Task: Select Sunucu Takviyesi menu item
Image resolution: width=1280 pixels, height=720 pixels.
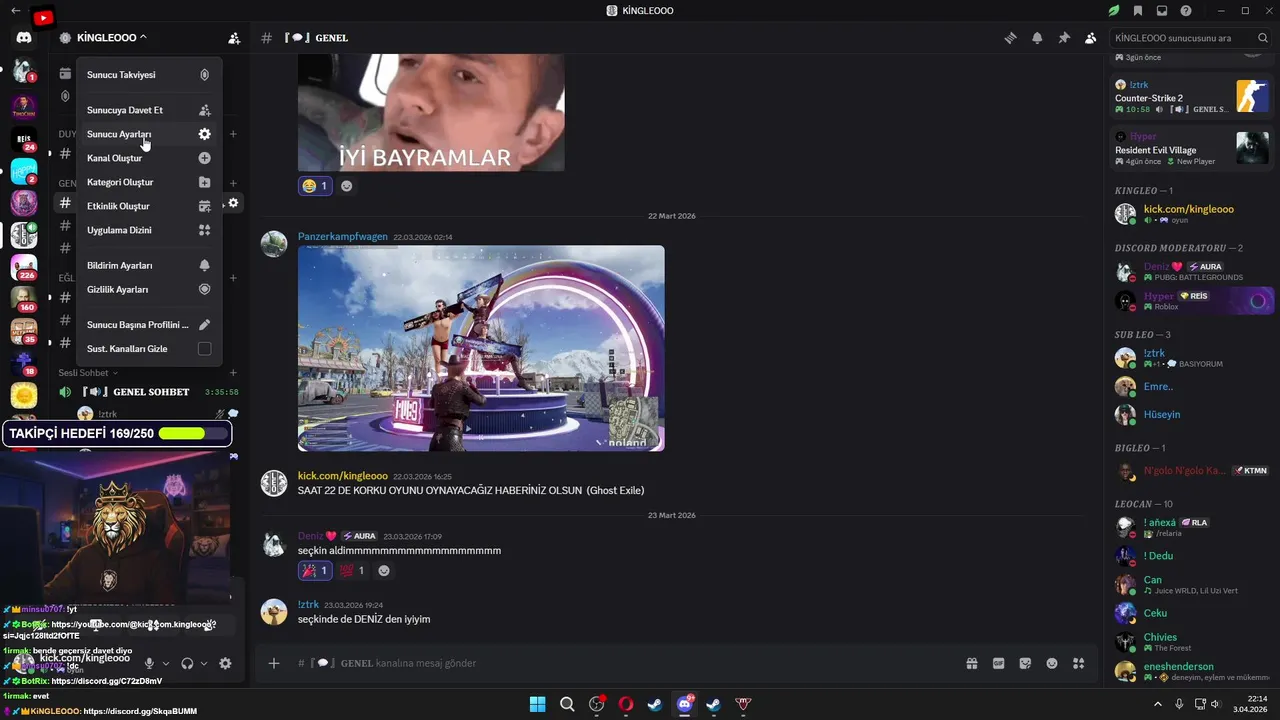Action: click(149, 75)
